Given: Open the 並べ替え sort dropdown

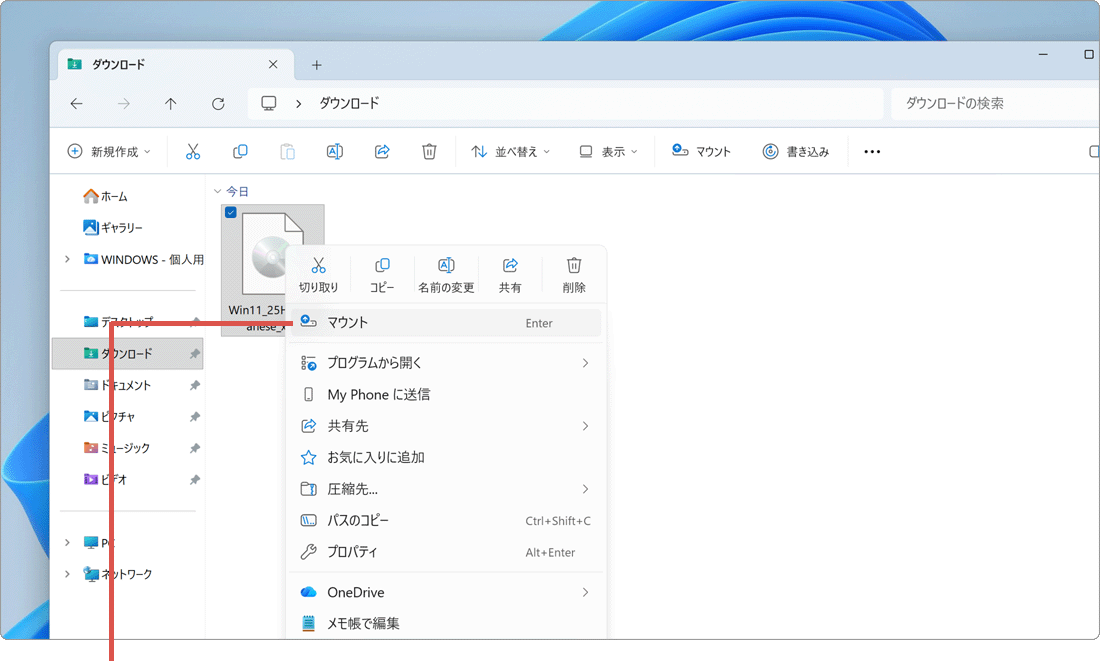Looking at the screenshot, I should (x=511, y=151).
